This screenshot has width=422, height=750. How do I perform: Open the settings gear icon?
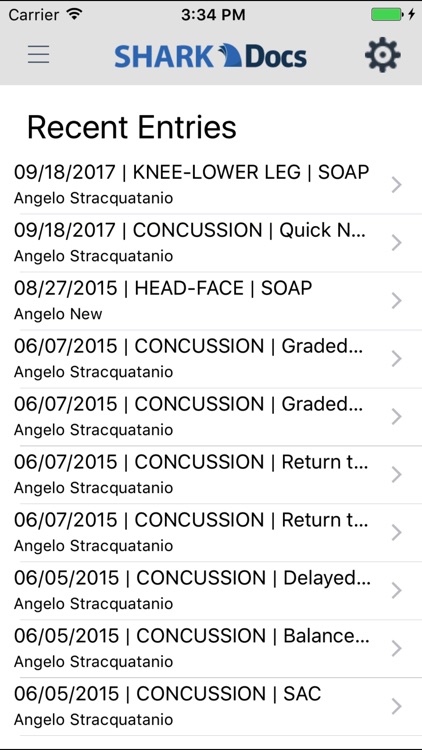(x=383, y=55)
